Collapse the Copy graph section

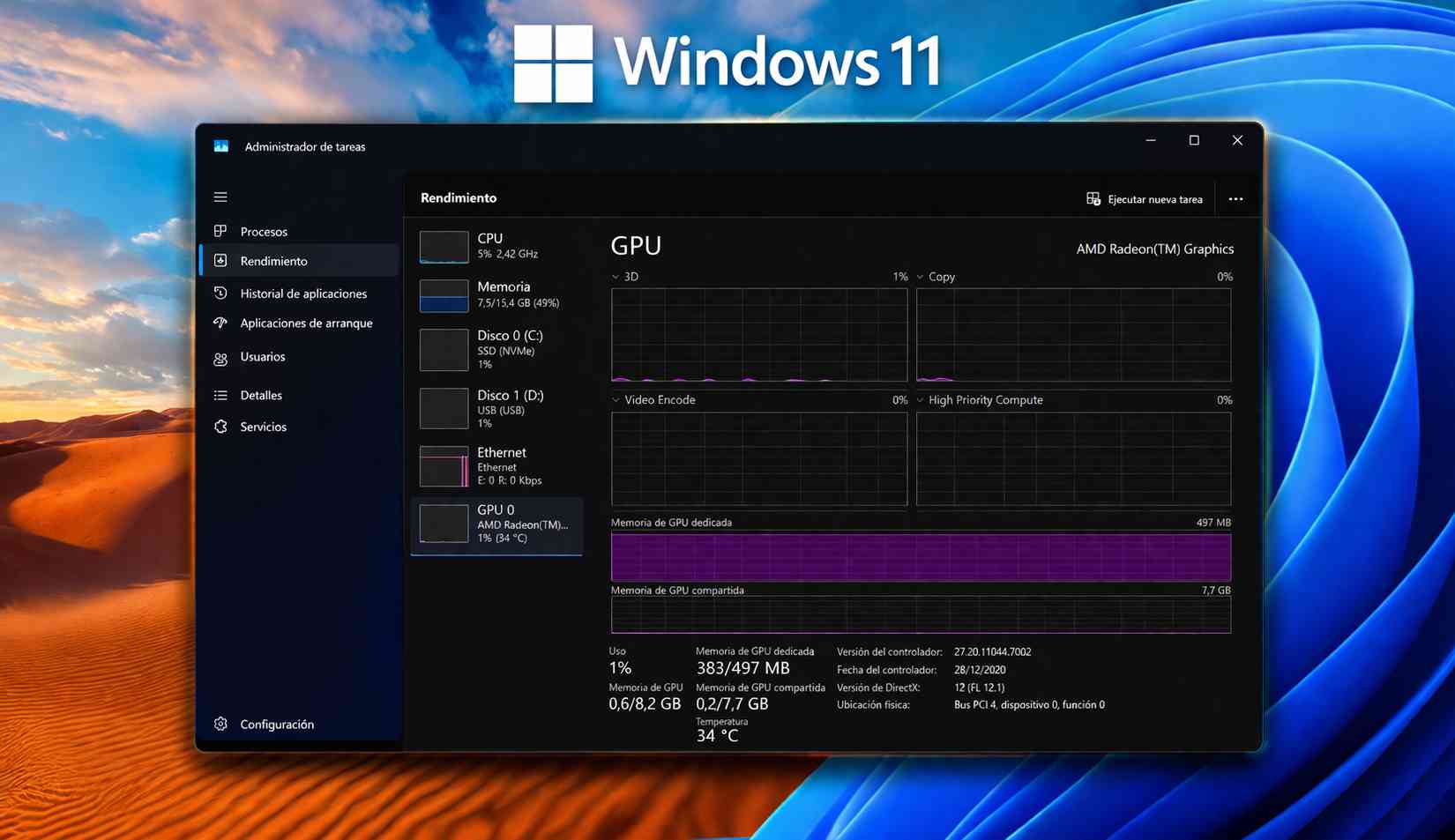coord(919,276)
